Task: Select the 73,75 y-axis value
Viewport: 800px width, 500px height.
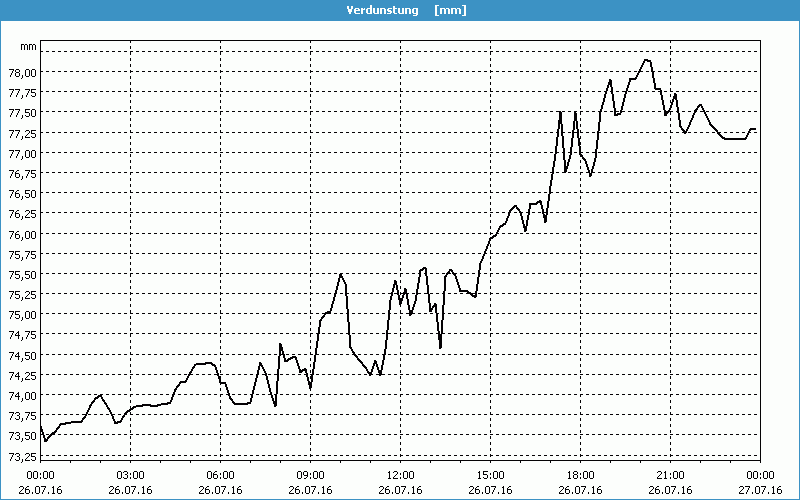Action: (x=23, y=416)
